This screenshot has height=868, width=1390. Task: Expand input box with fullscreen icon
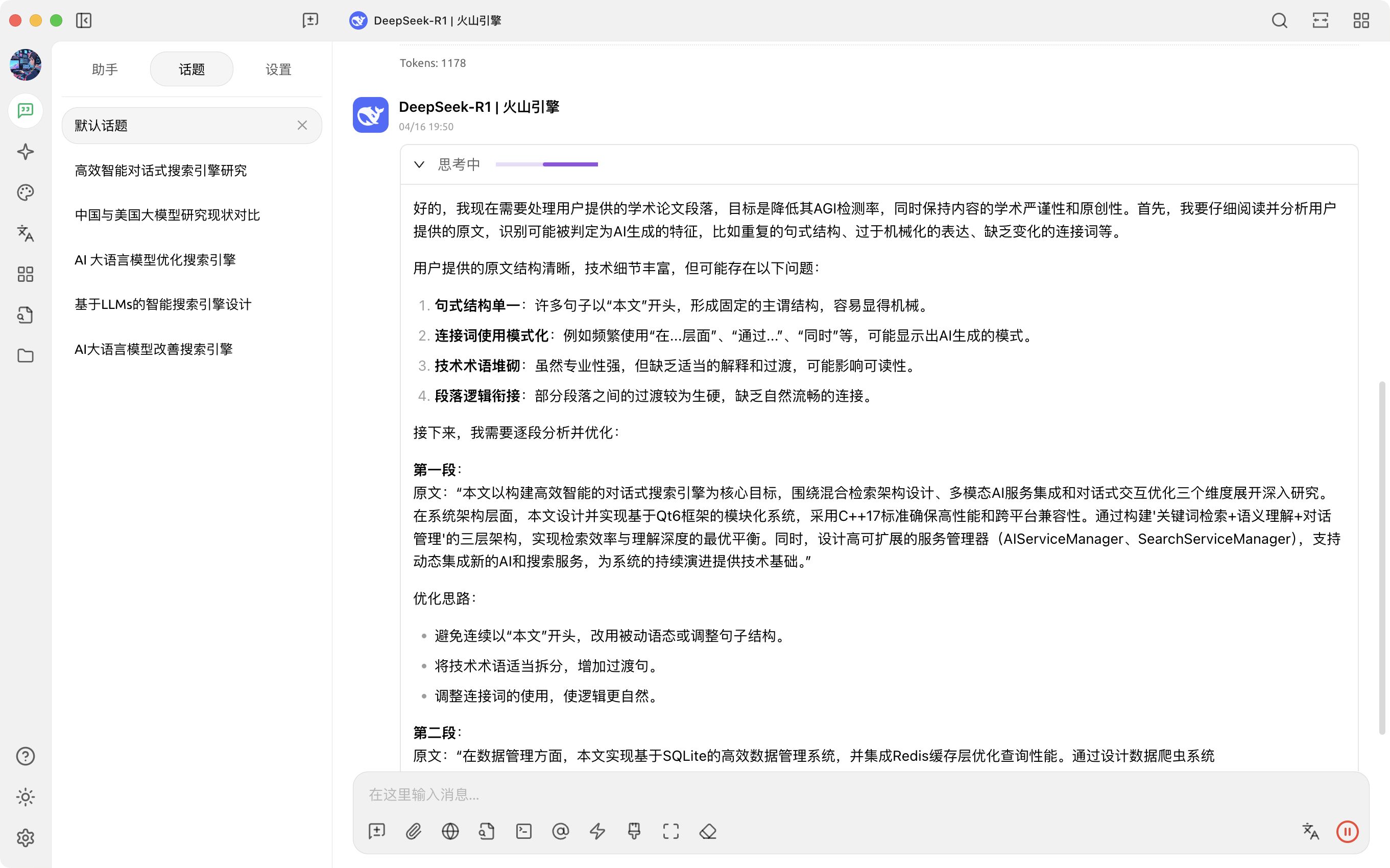[x=671, y=831]
